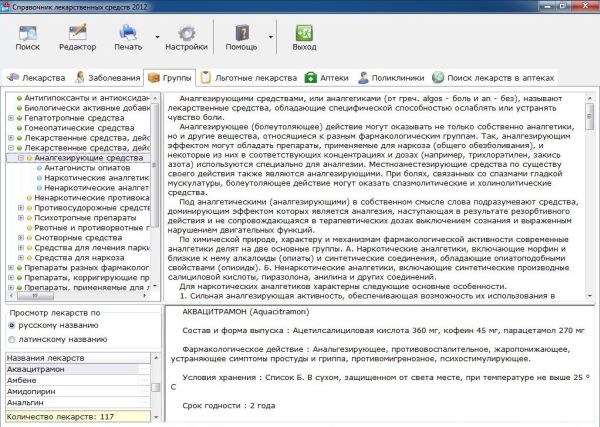Click description pane scrollbar thumb

pyautogui.click(x=590, y=116)
